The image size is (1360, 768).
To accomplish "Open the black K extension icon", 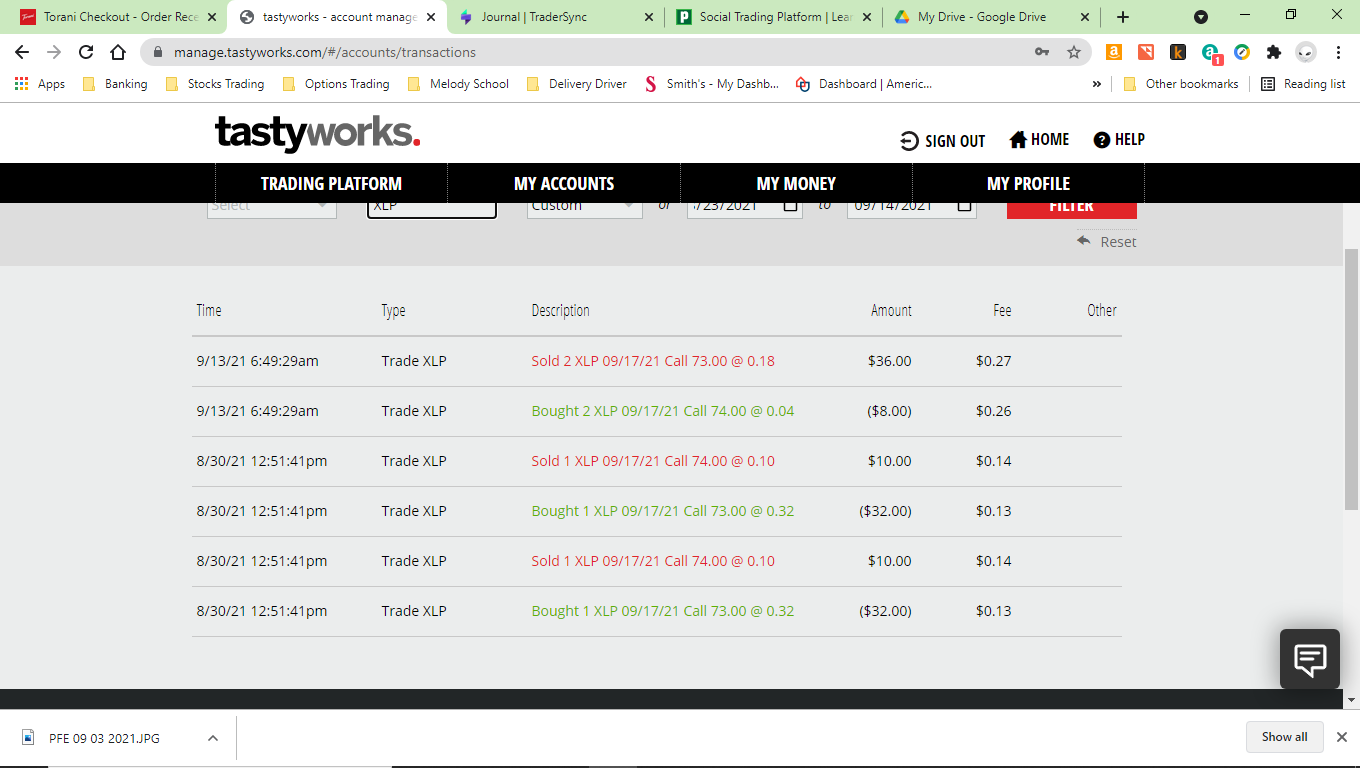I will coord(1178,52).
